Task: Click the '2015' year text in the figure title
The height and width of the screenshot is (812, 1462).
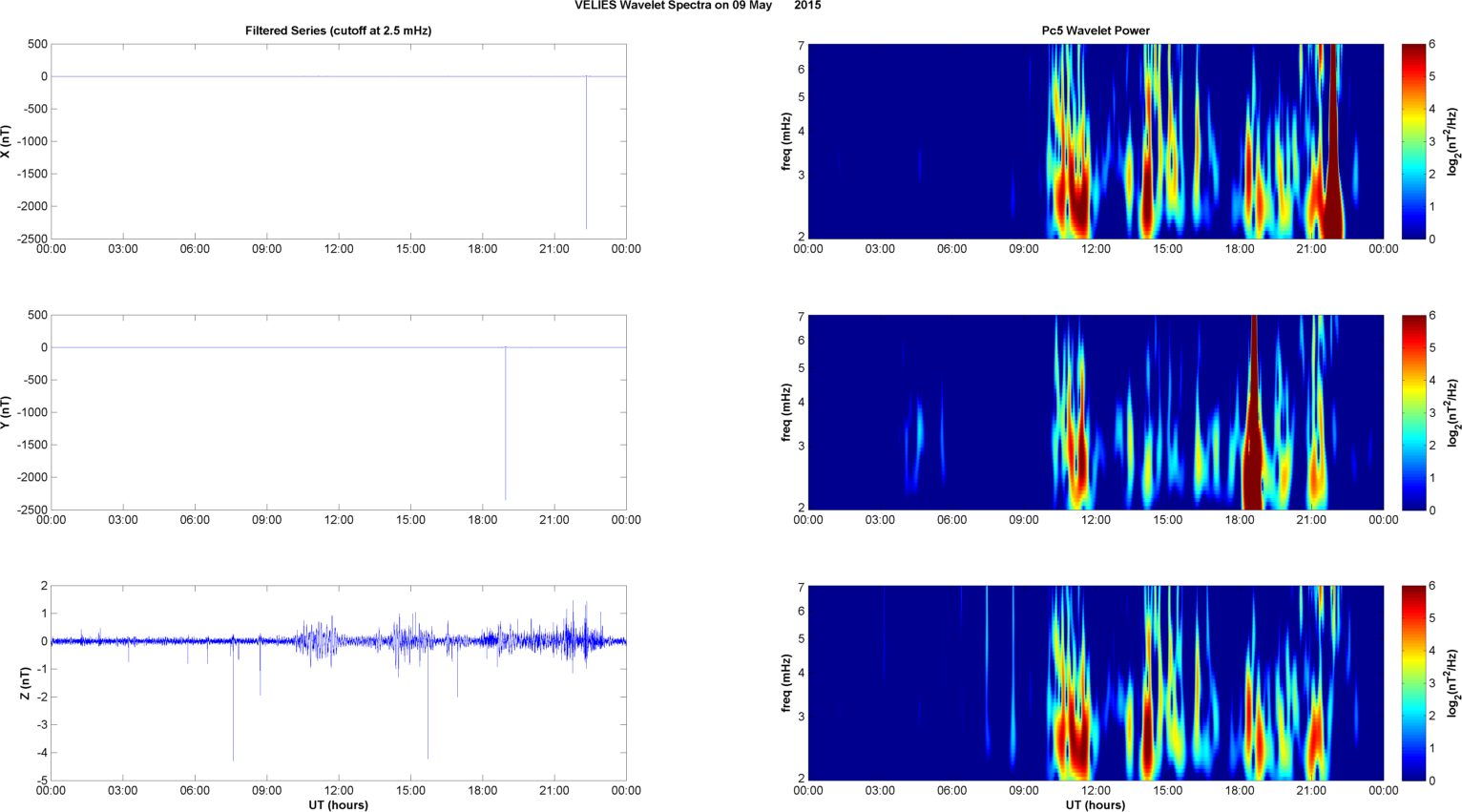Action: 807,6
